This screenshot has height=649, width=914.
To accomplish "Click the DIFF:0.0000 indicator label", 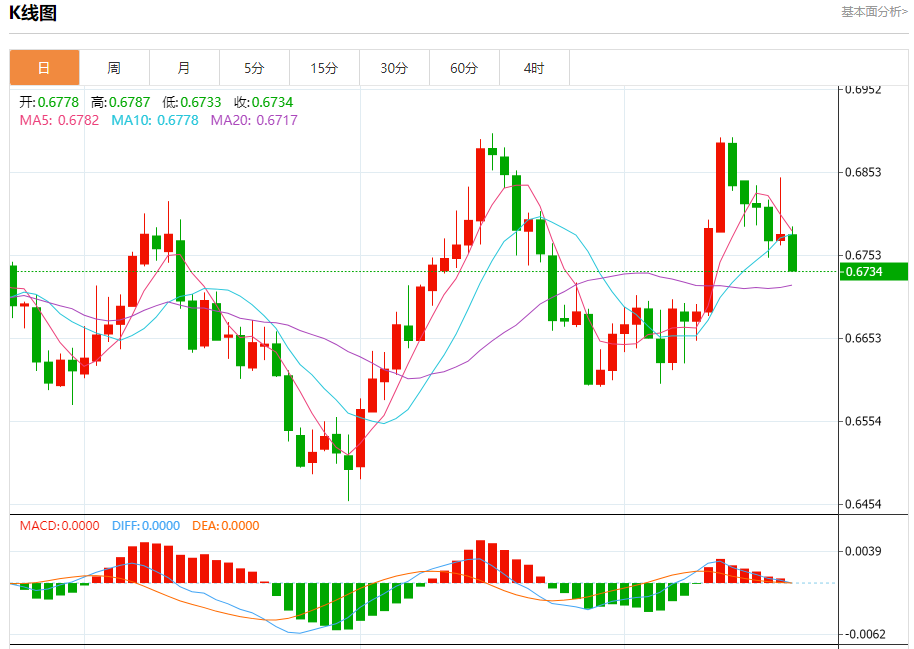I will (x=146, y=525).
